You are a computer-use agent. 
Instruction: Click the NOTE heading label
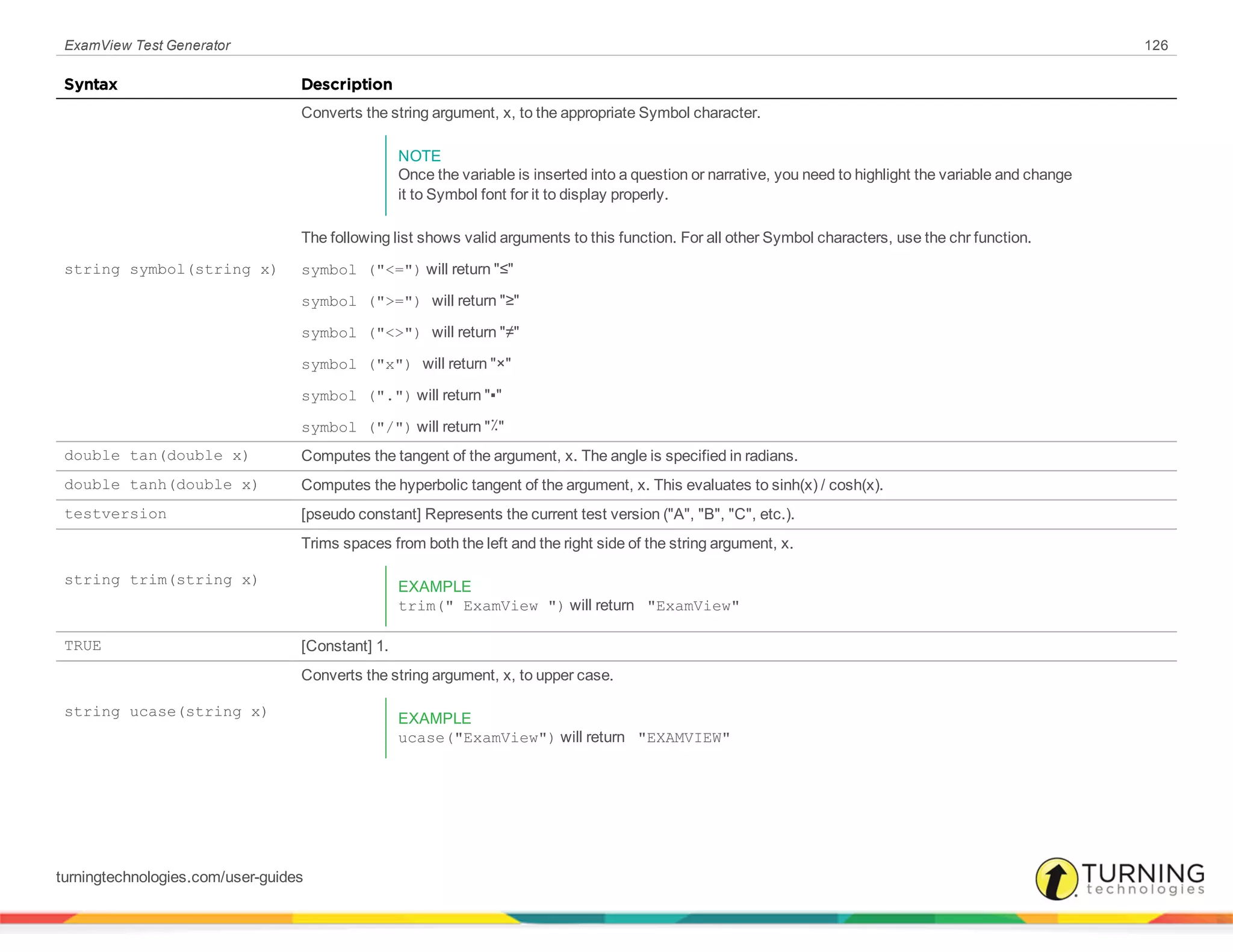(419, 156)
